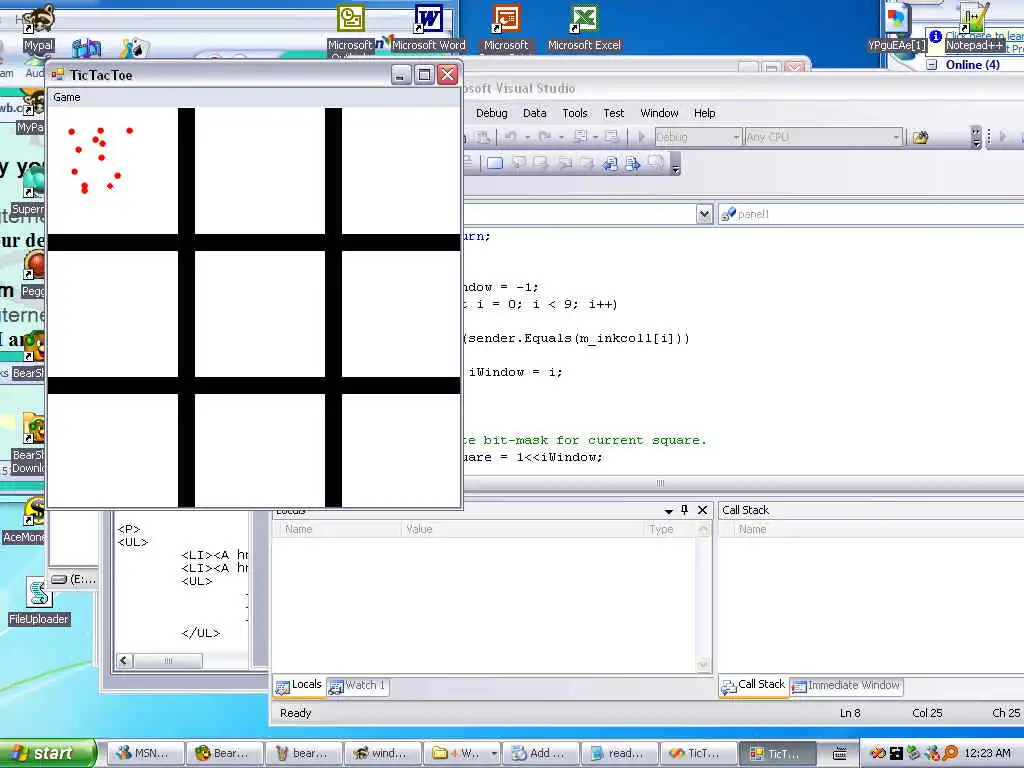
Task: Open the Any CPU platform dropdown
Action: click(x=822, y=137)
